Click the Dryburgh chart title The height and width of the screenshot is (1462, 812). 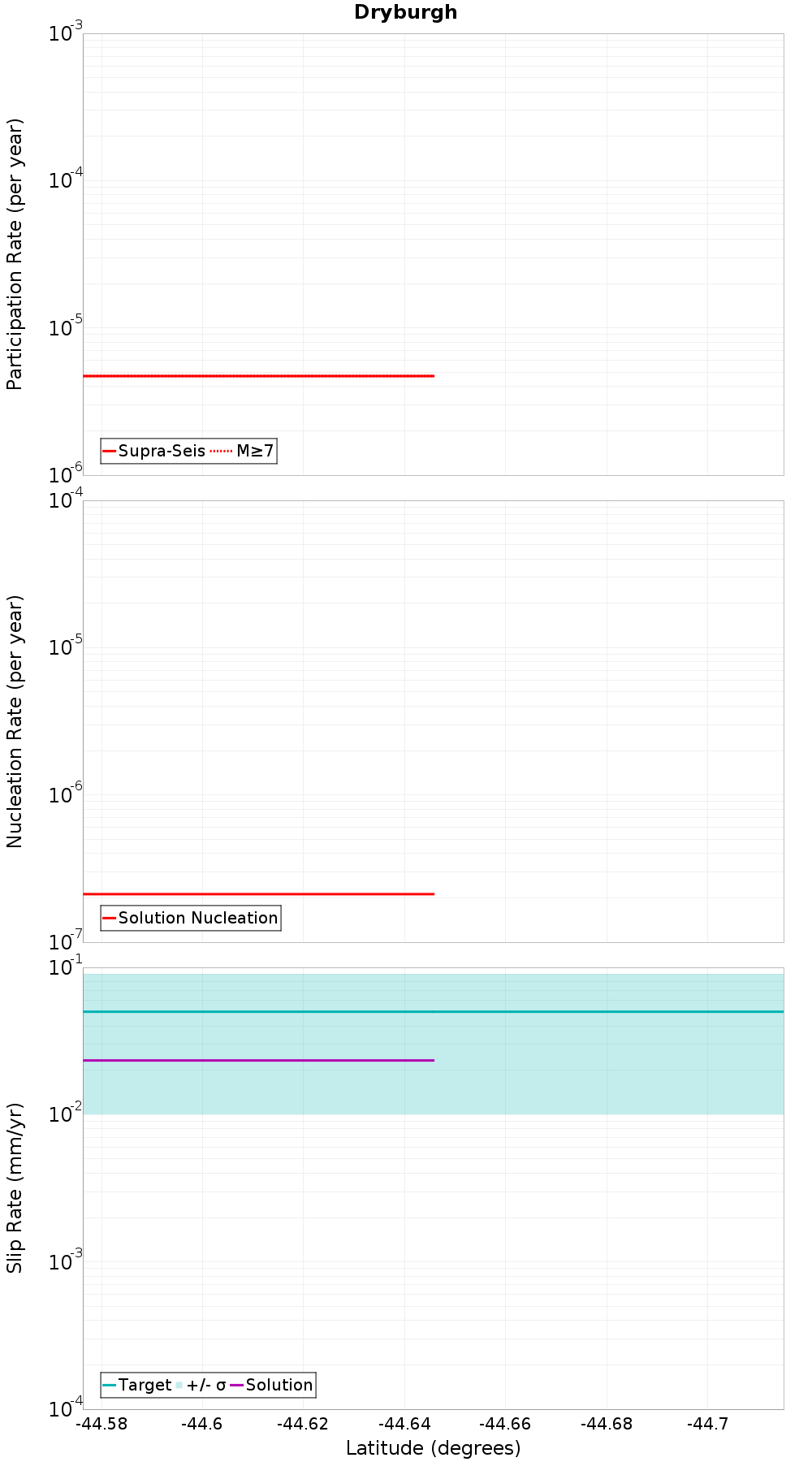pyautogui.click(x=405, y=12)
